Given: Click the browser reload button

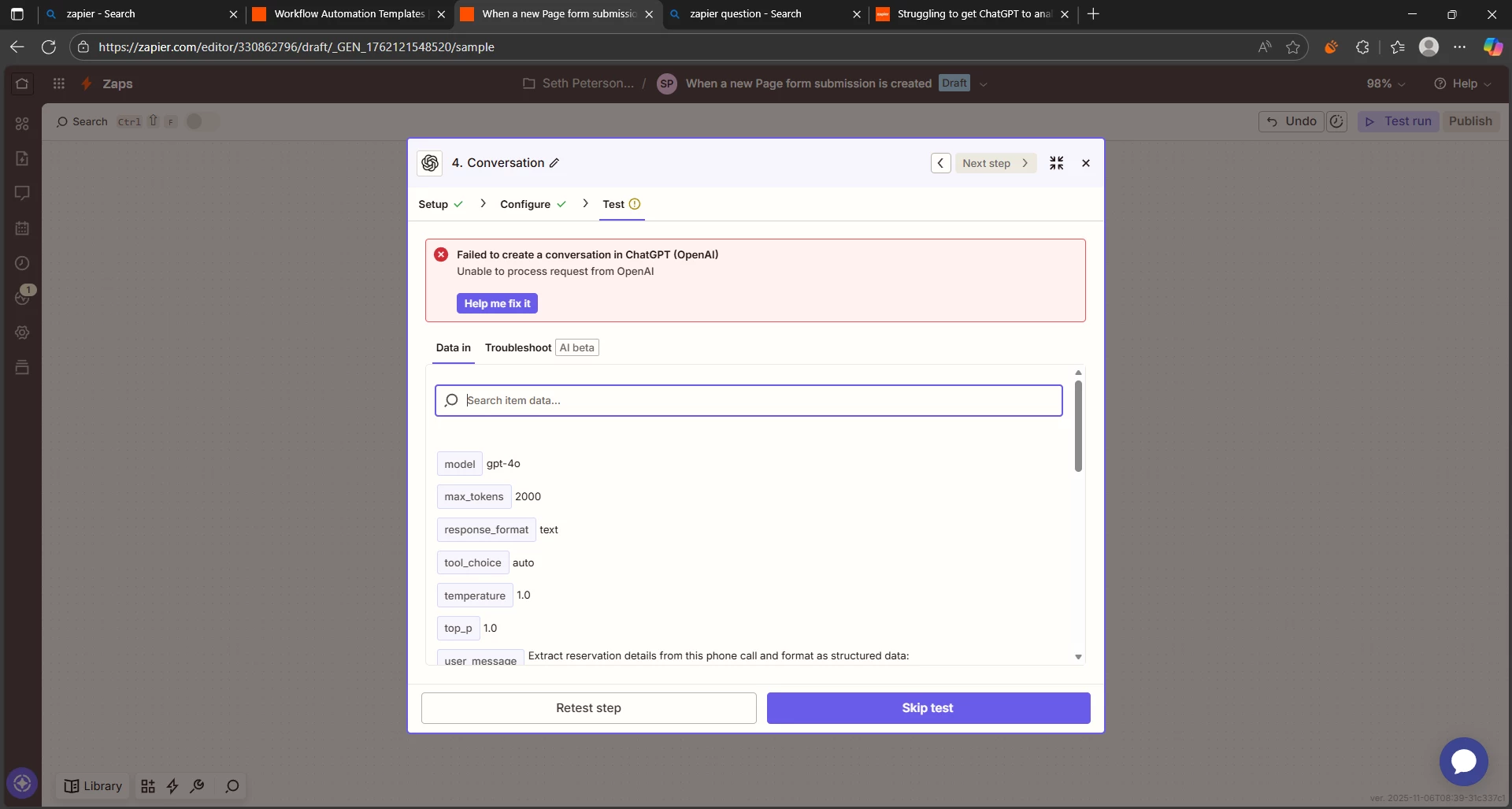Looking at the screenshot, I should click(x=48, y=47).
